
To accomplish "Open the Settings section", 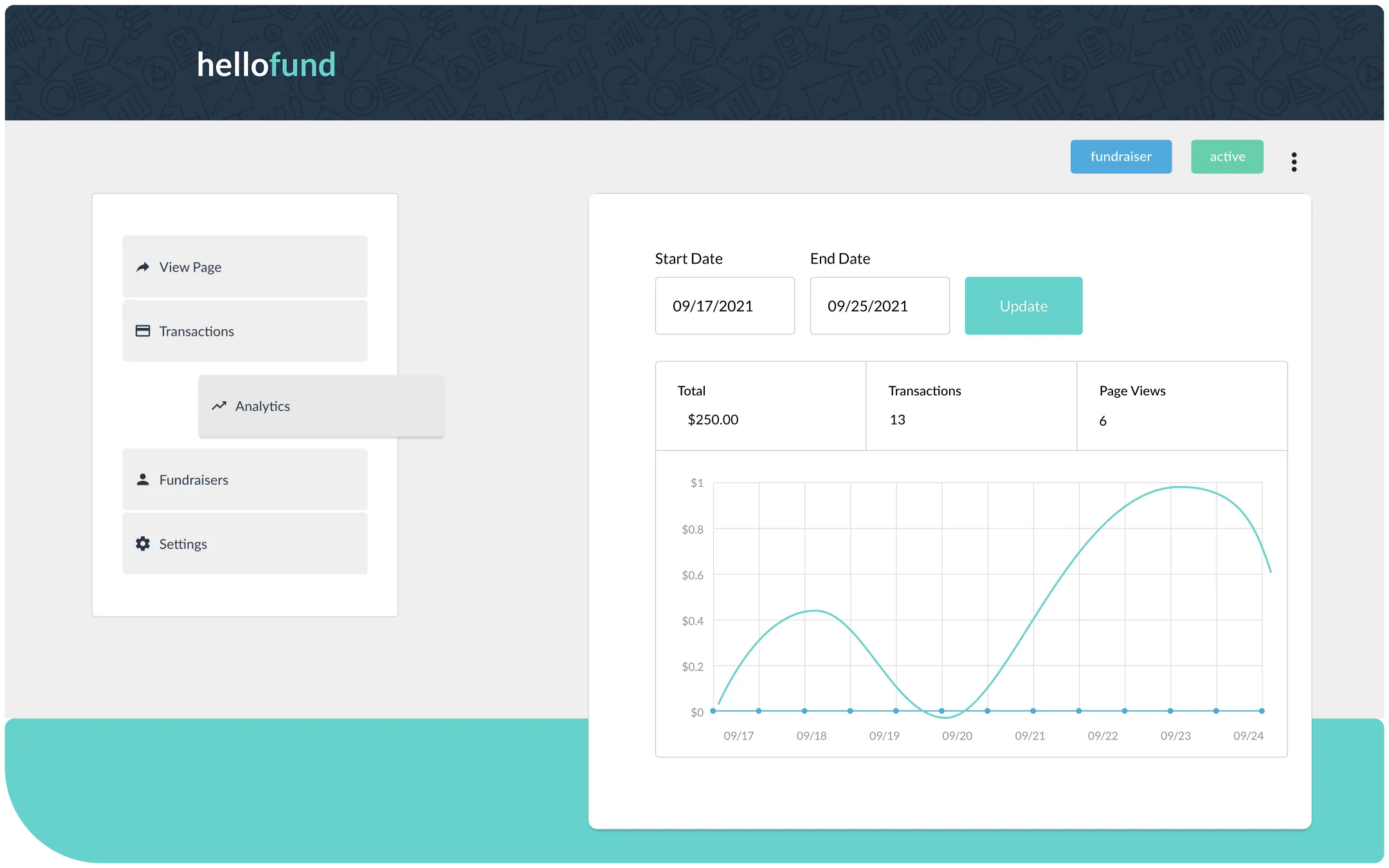I will 245,544.
